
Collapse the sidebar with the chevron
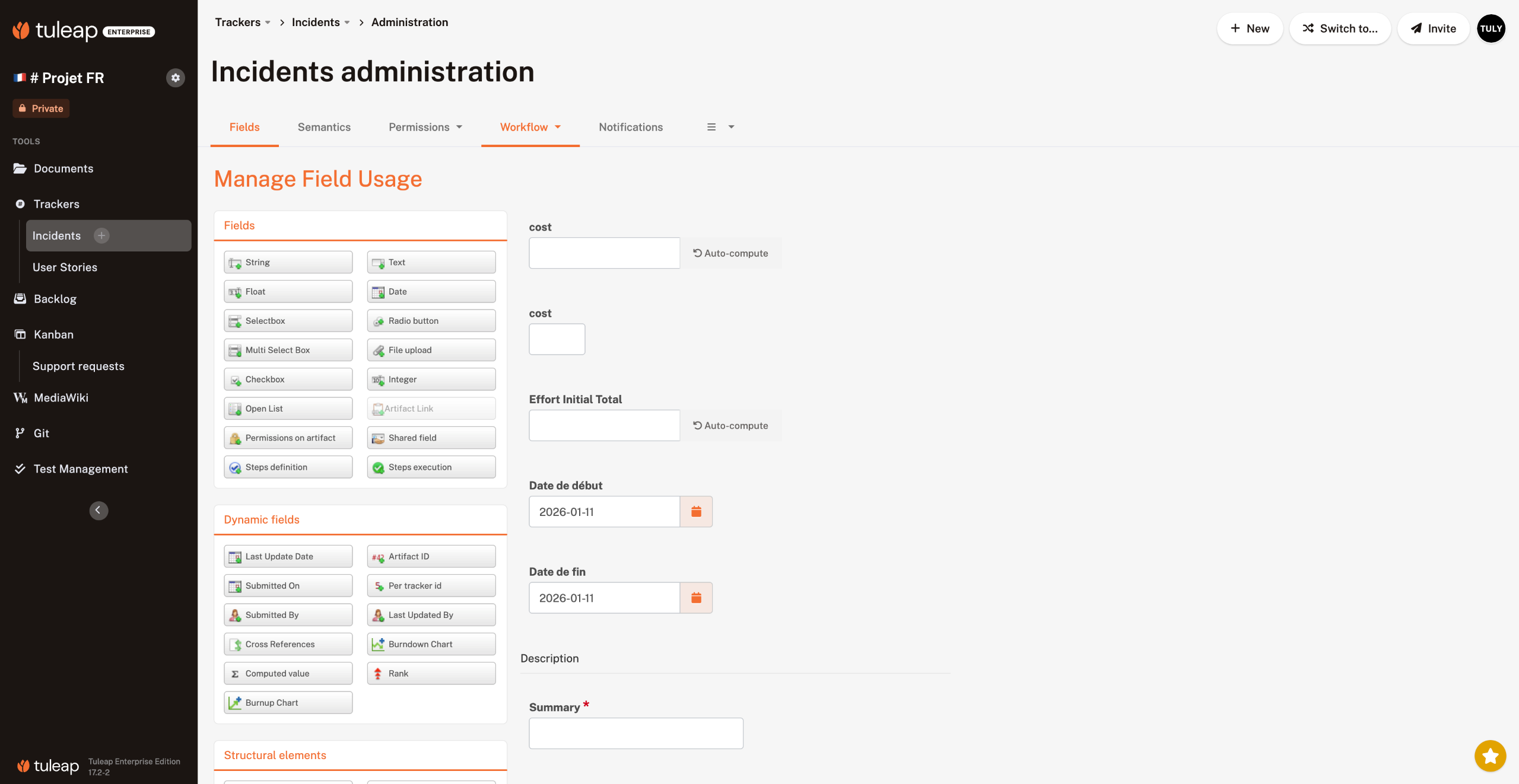coord(98,511)
